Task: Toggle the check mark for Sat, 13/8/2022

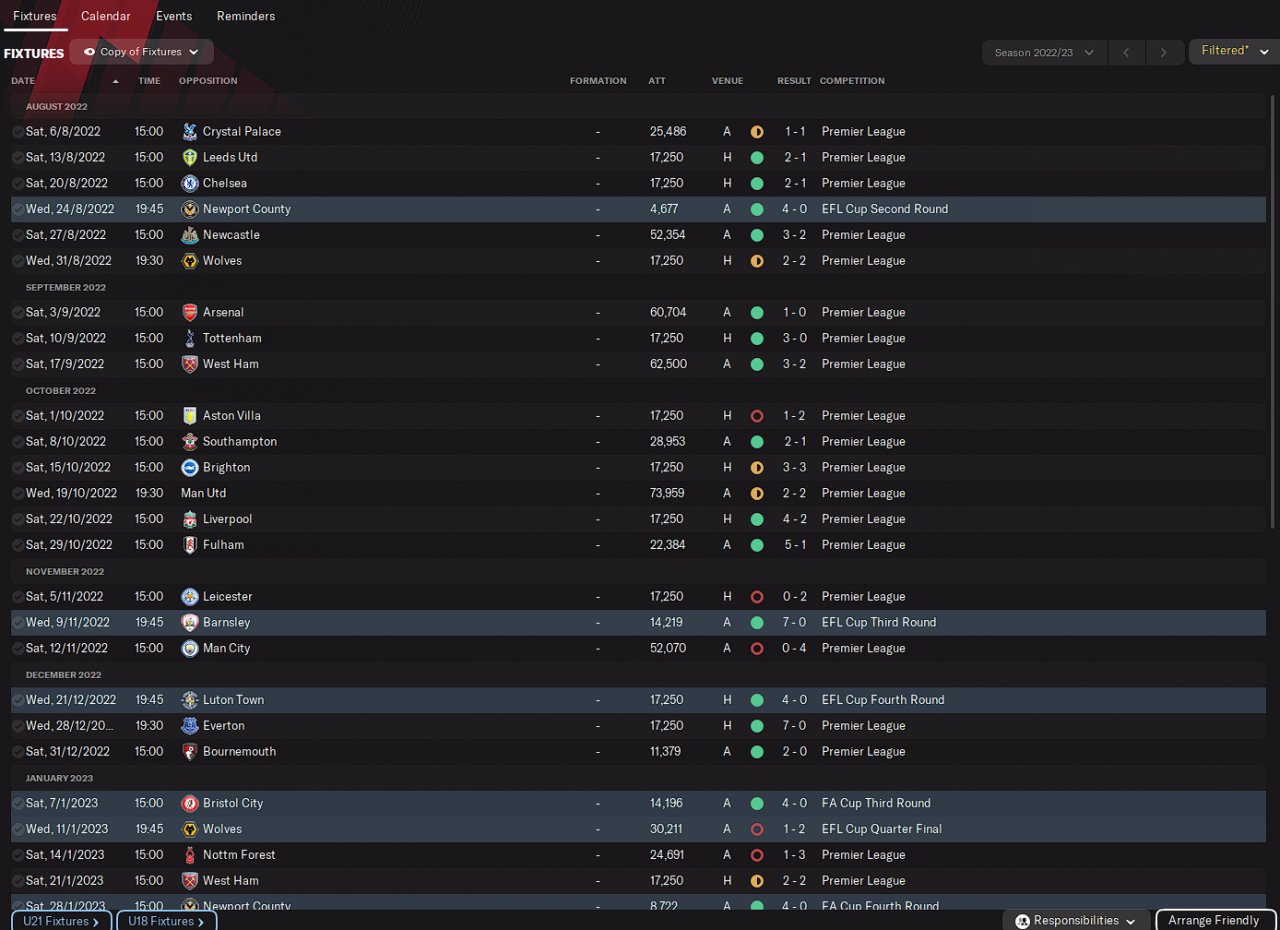Action: 18,158
